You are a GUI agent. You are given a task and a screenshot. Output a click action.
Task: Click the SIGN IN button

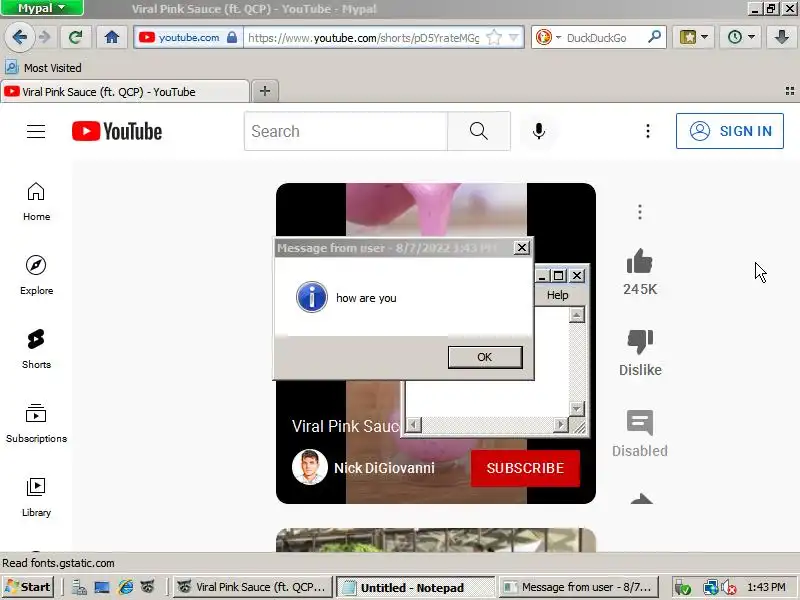click(730, 131)
